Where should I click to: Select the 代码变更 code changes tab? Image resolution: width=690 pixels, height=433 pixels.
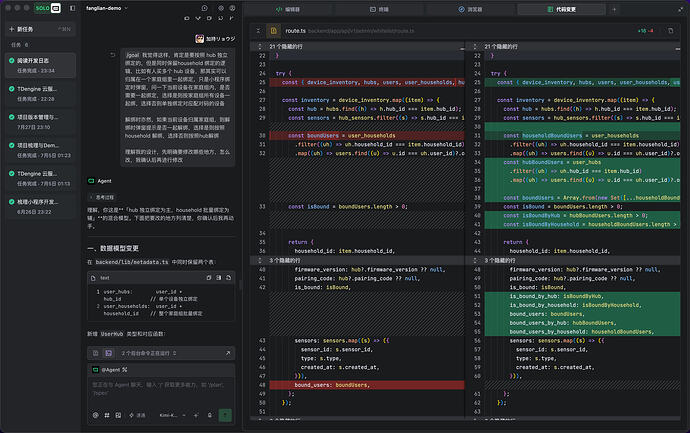tap(562, 9)
